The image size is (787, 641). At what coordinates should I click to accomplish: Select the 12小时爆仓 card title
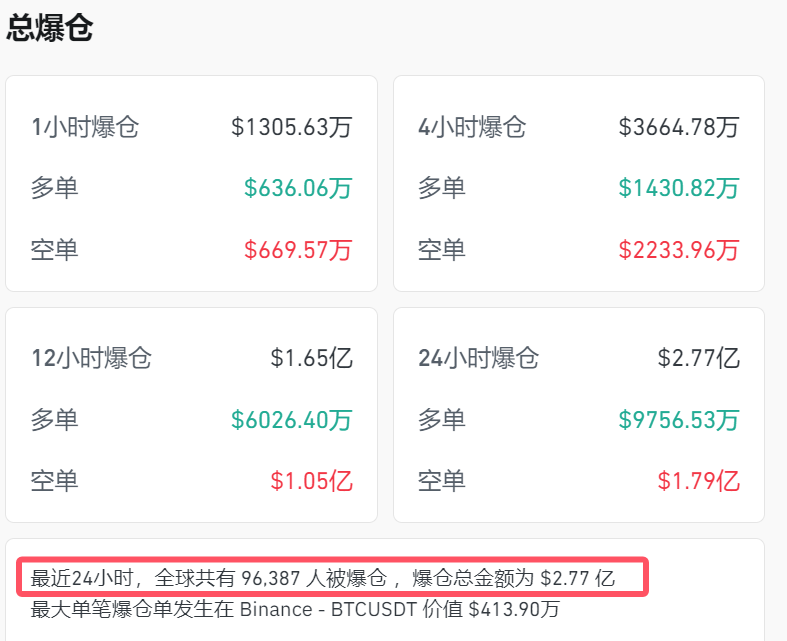pos(91,359)
